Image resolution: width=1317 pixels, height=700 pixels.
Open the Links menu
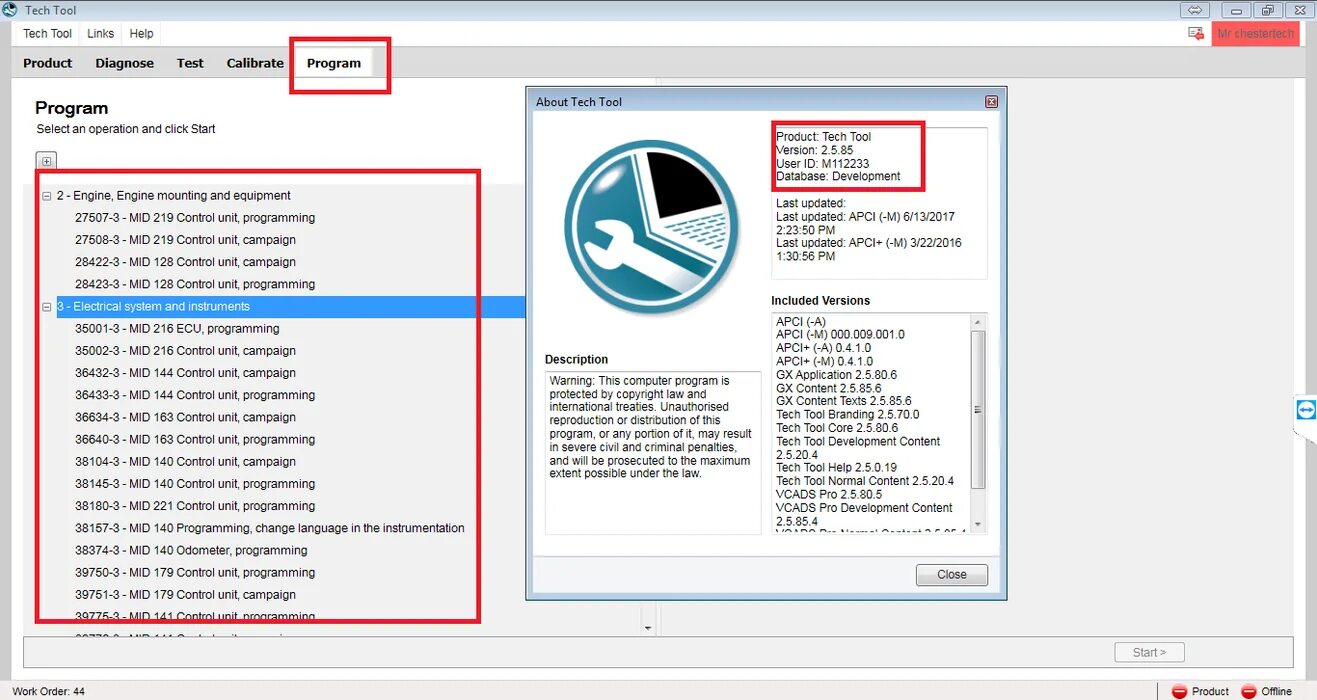click(100, 33)
